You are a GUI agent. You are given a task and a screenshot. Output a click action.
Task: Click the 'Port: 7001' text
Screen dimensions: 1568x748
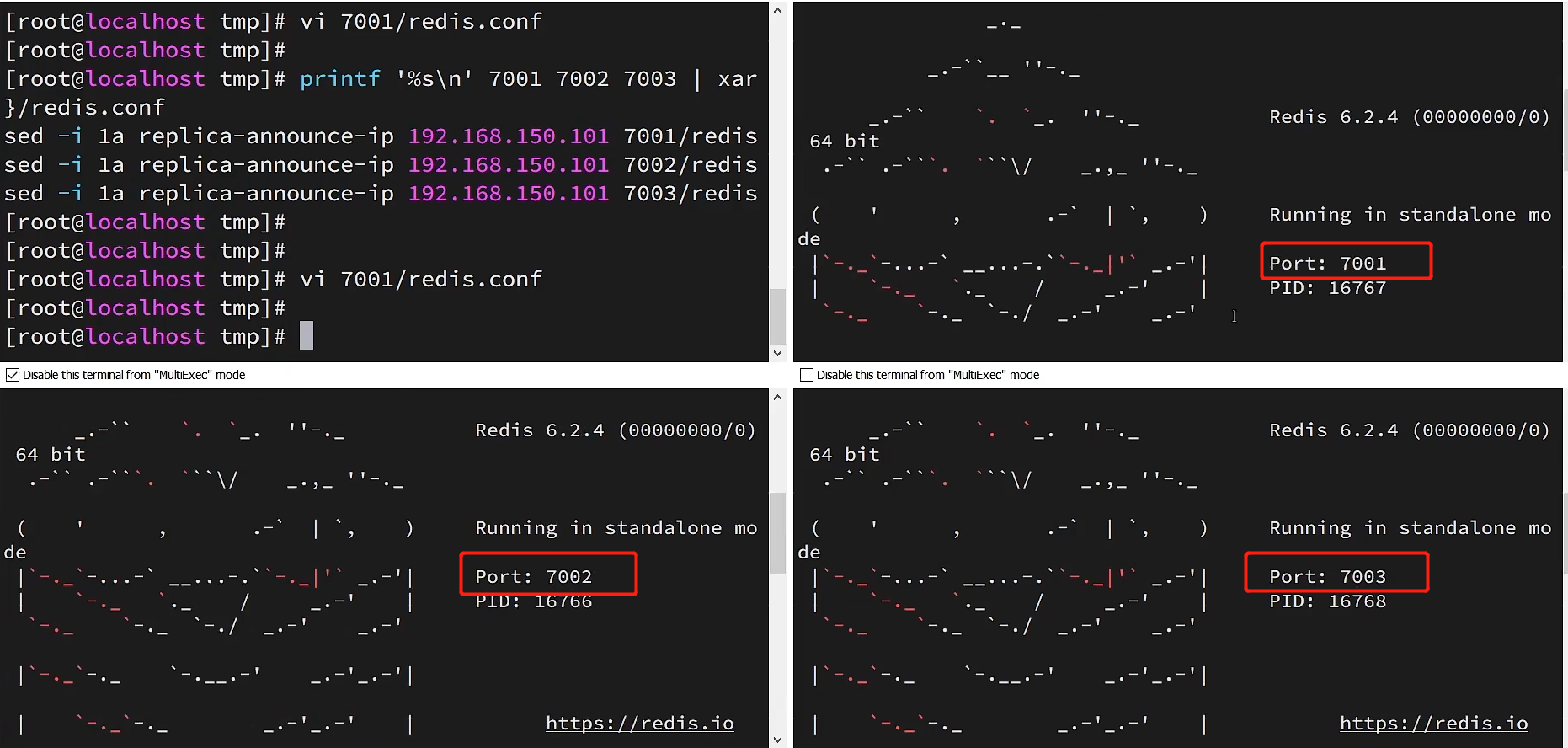1327,263
